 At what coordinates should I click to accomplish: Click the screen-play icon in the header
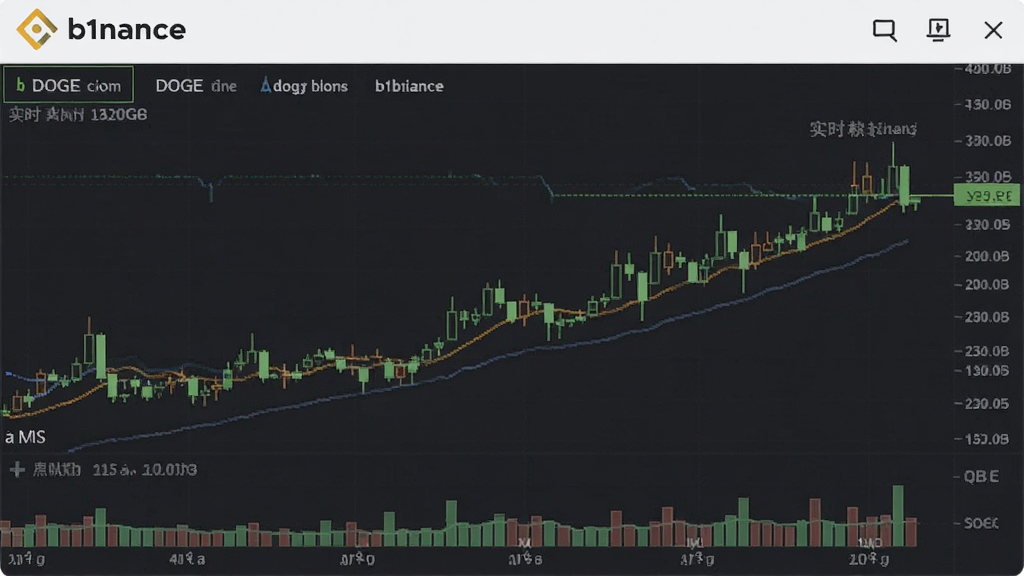tap(938, 30)
